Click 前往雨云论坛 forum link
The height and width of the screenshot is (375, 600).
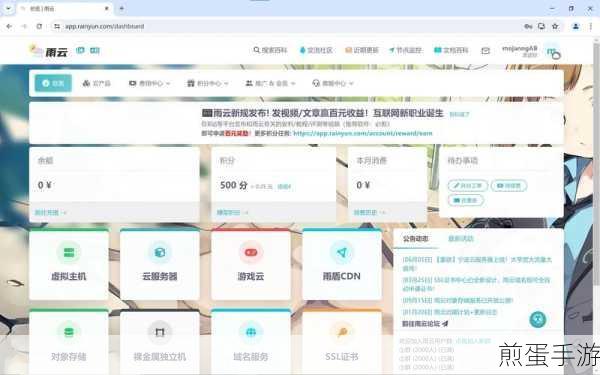(425, 324)
